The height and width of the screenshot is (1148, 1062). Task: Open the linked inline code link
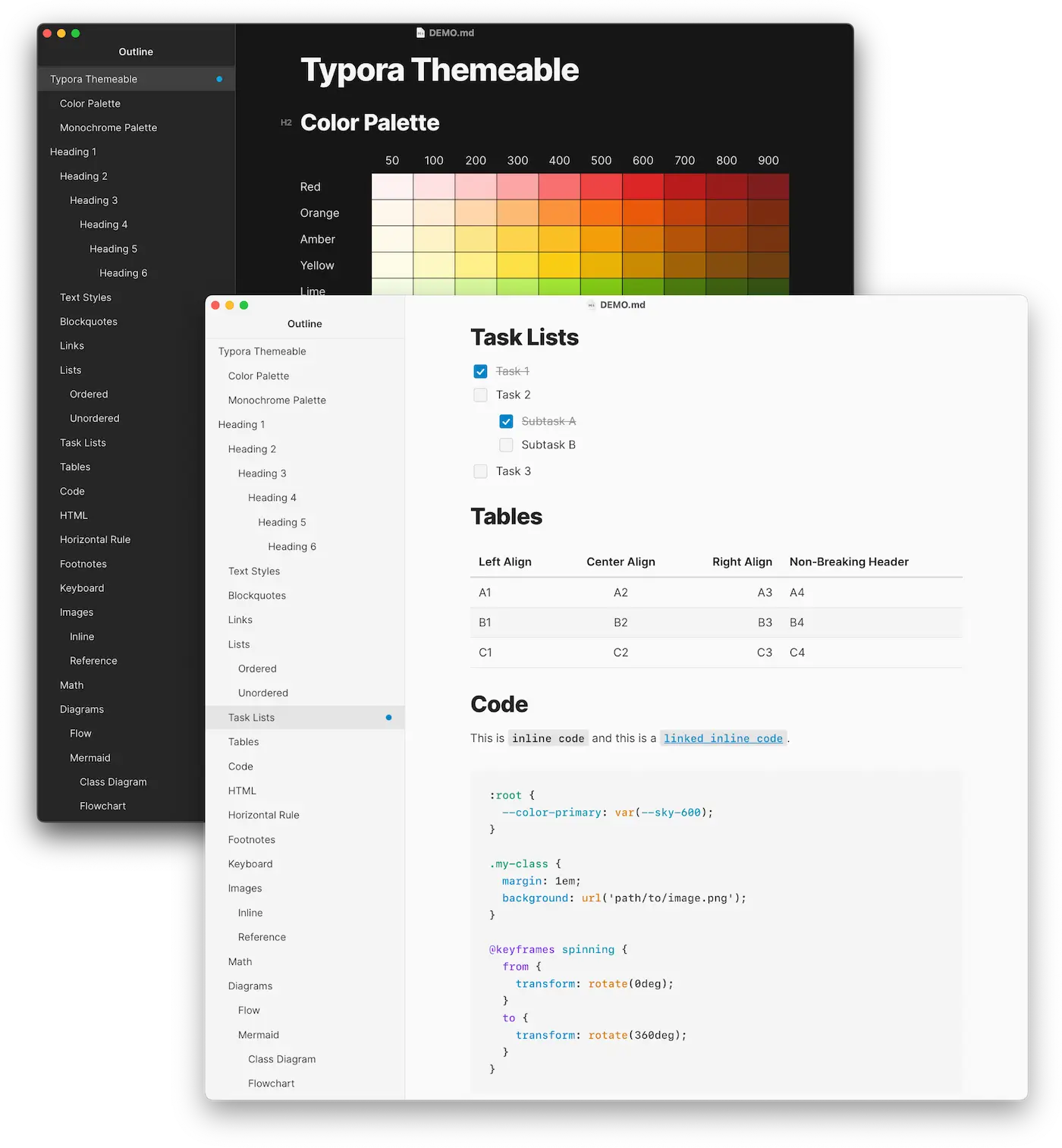click(723, 738)
